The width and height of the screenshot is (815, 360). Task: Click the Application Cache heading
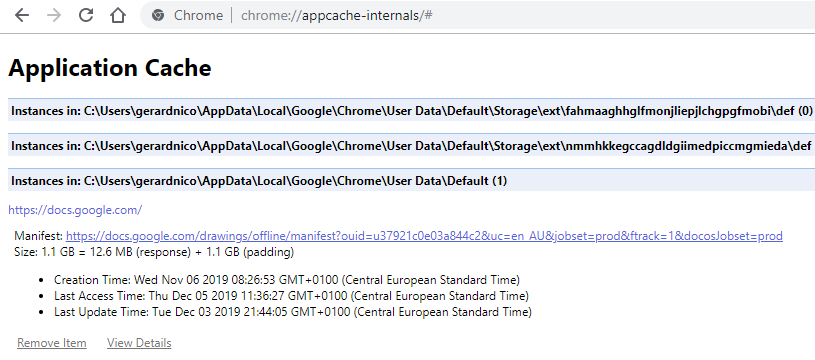(x=110, y=68)
